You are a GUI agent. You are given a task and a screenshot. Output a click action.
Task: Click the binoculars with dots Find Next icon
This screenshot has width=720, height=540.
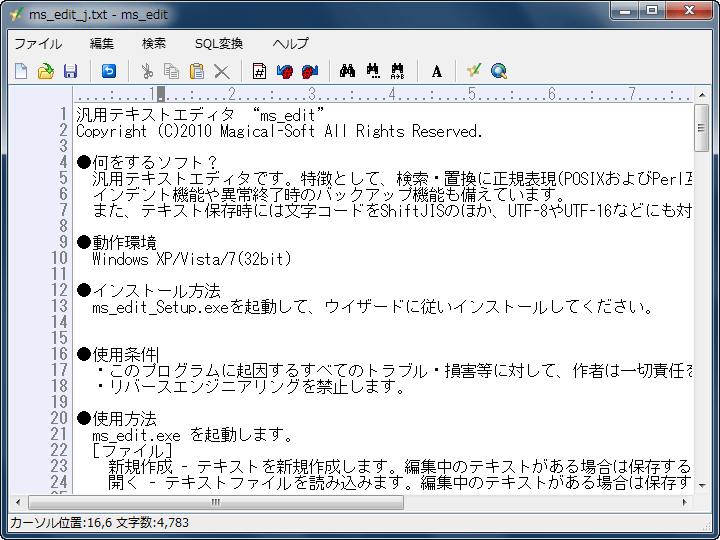373,71
